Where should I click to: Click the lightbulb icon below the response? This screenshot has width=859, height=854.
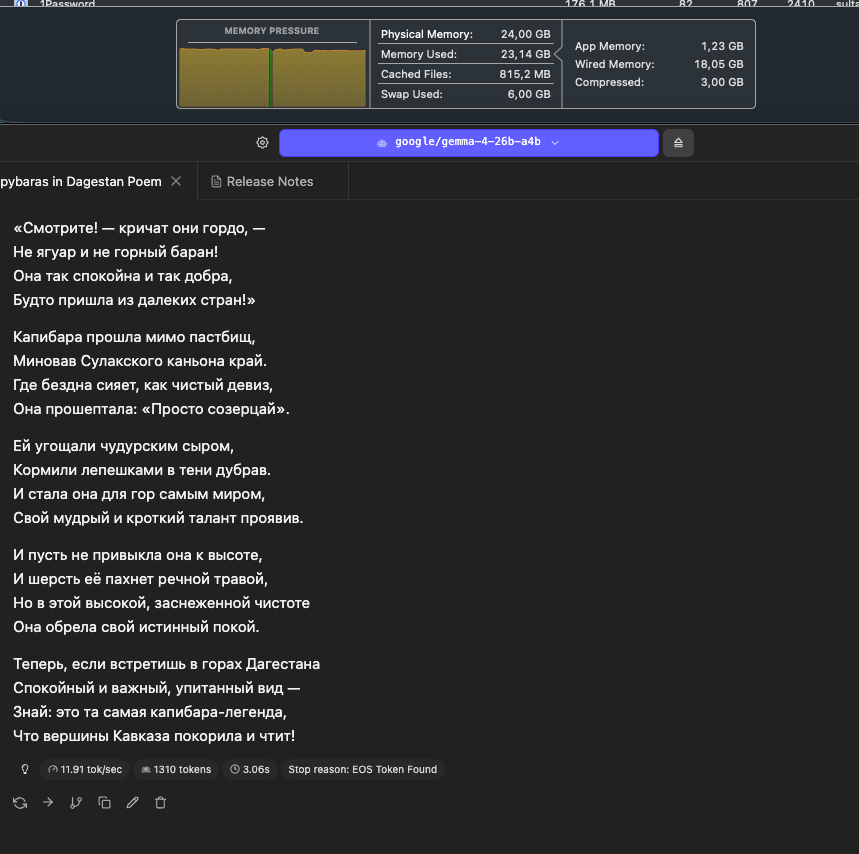pyautogui.click(x=25, y=769)
